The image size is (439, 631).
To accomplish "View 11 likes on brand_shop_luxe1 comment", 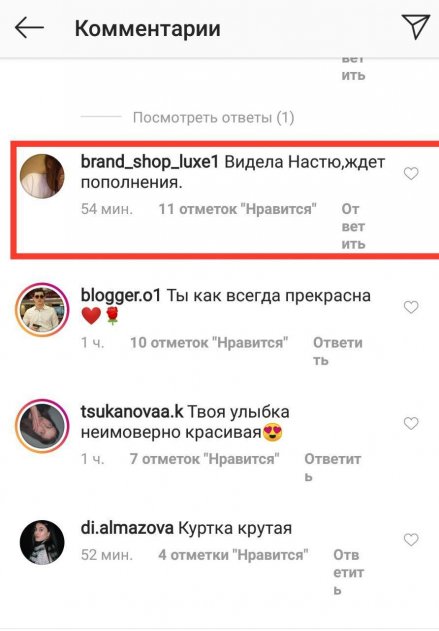I will pos(237,209).
